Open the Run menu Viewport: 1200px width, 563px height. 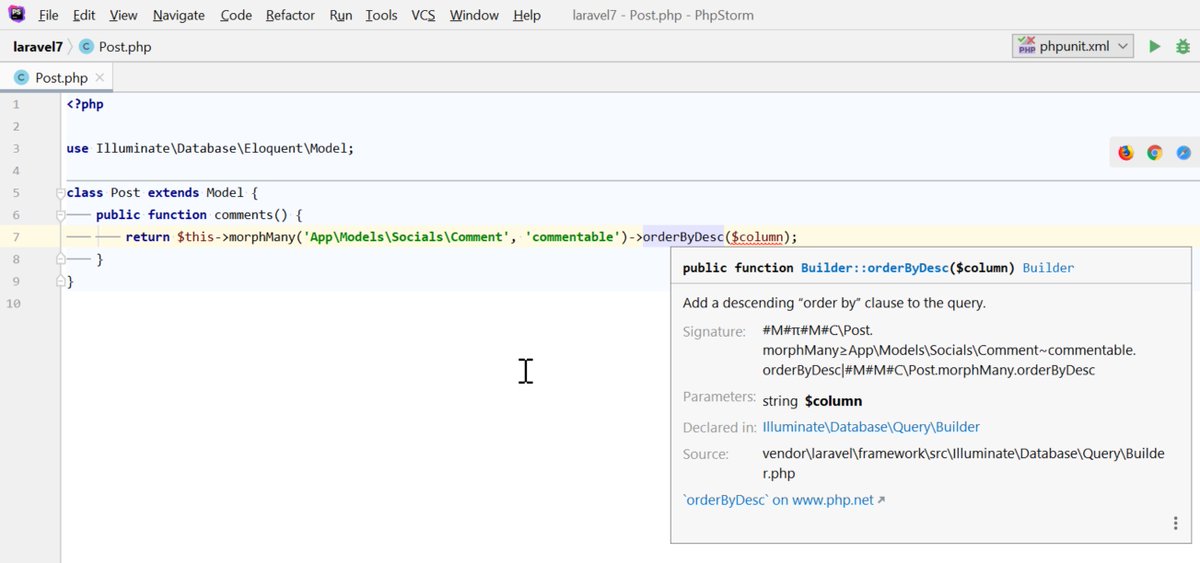point(341,15)
